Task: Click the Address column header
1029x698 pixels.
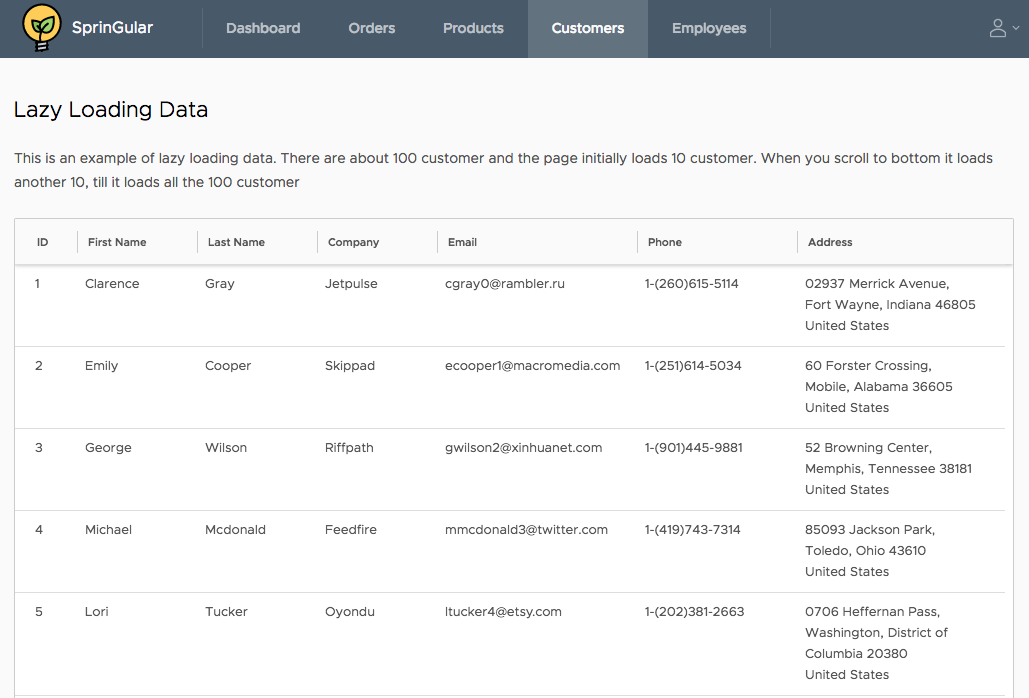Action: [830, 242]
